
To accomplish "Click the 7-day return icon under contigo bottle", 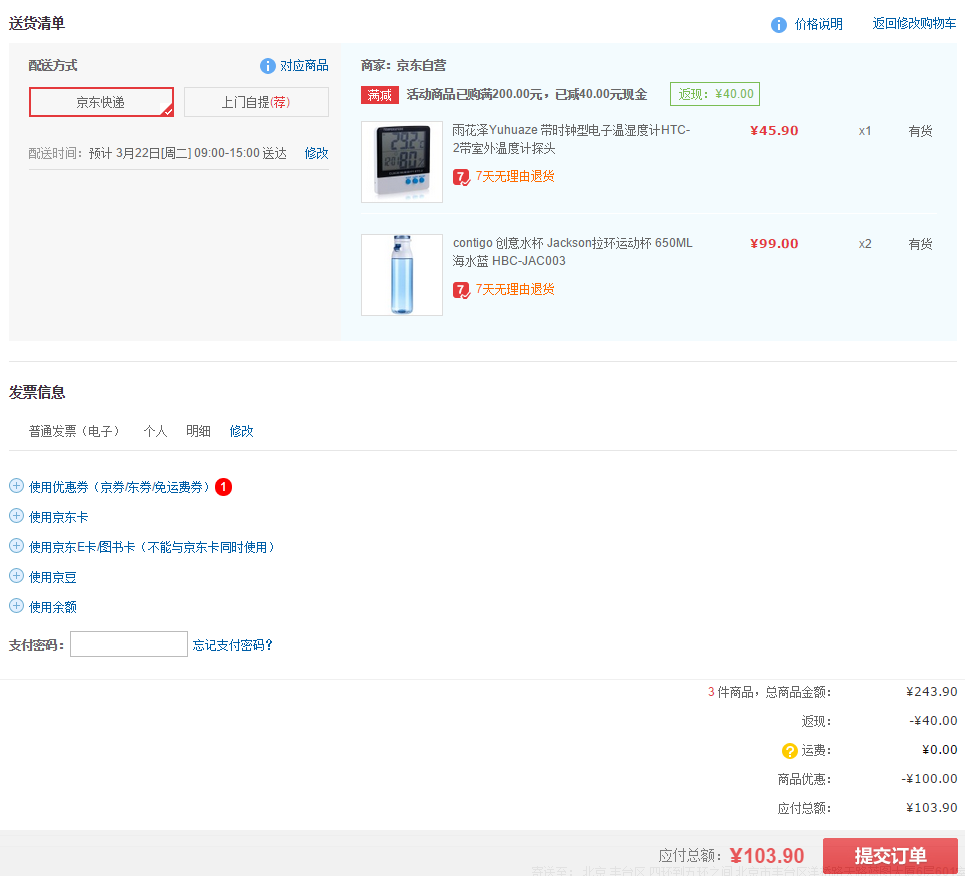I will (x=462, y=290).
